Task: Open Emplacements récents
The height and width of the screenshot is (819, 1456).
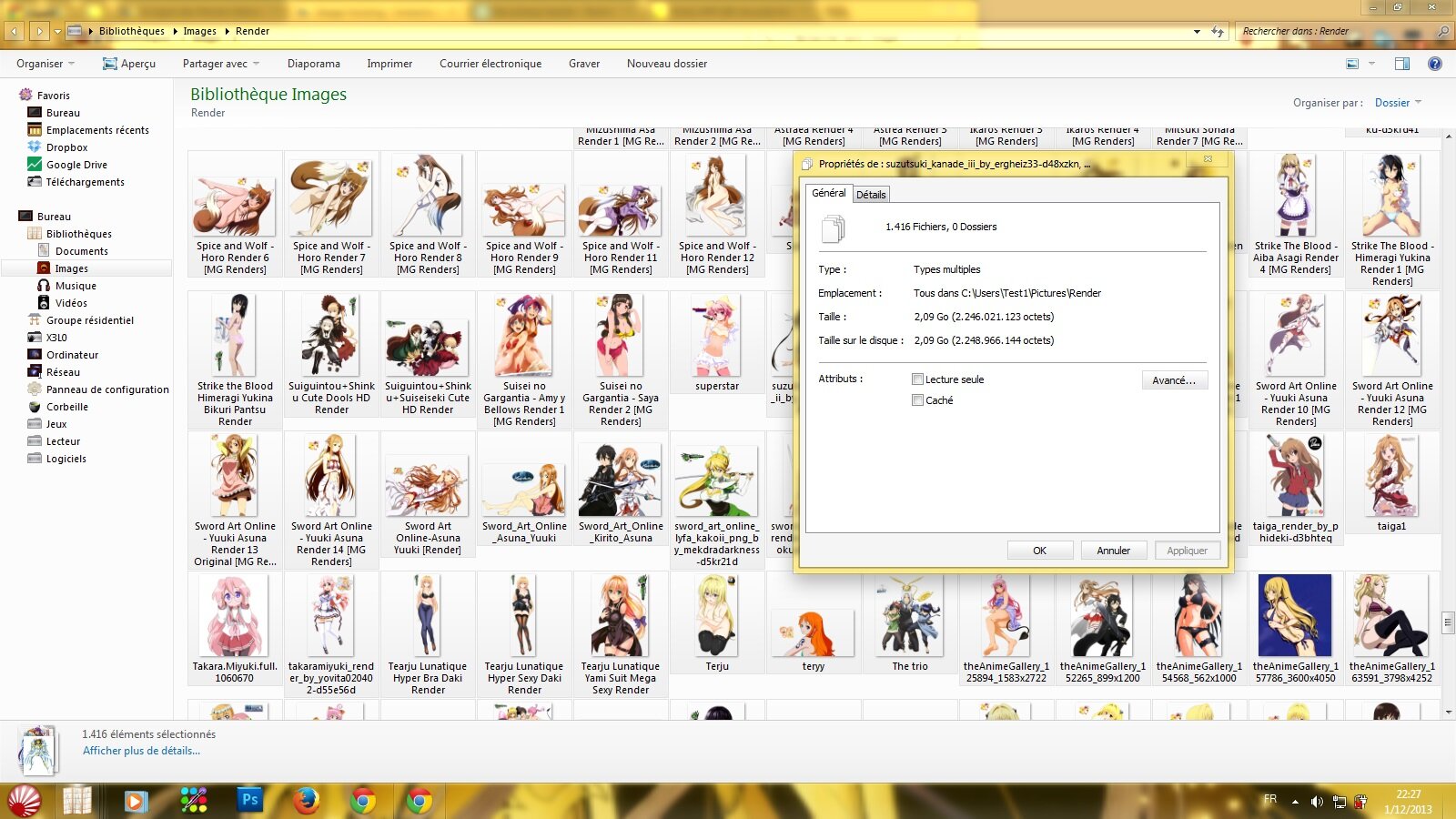Action: [97, 130]
